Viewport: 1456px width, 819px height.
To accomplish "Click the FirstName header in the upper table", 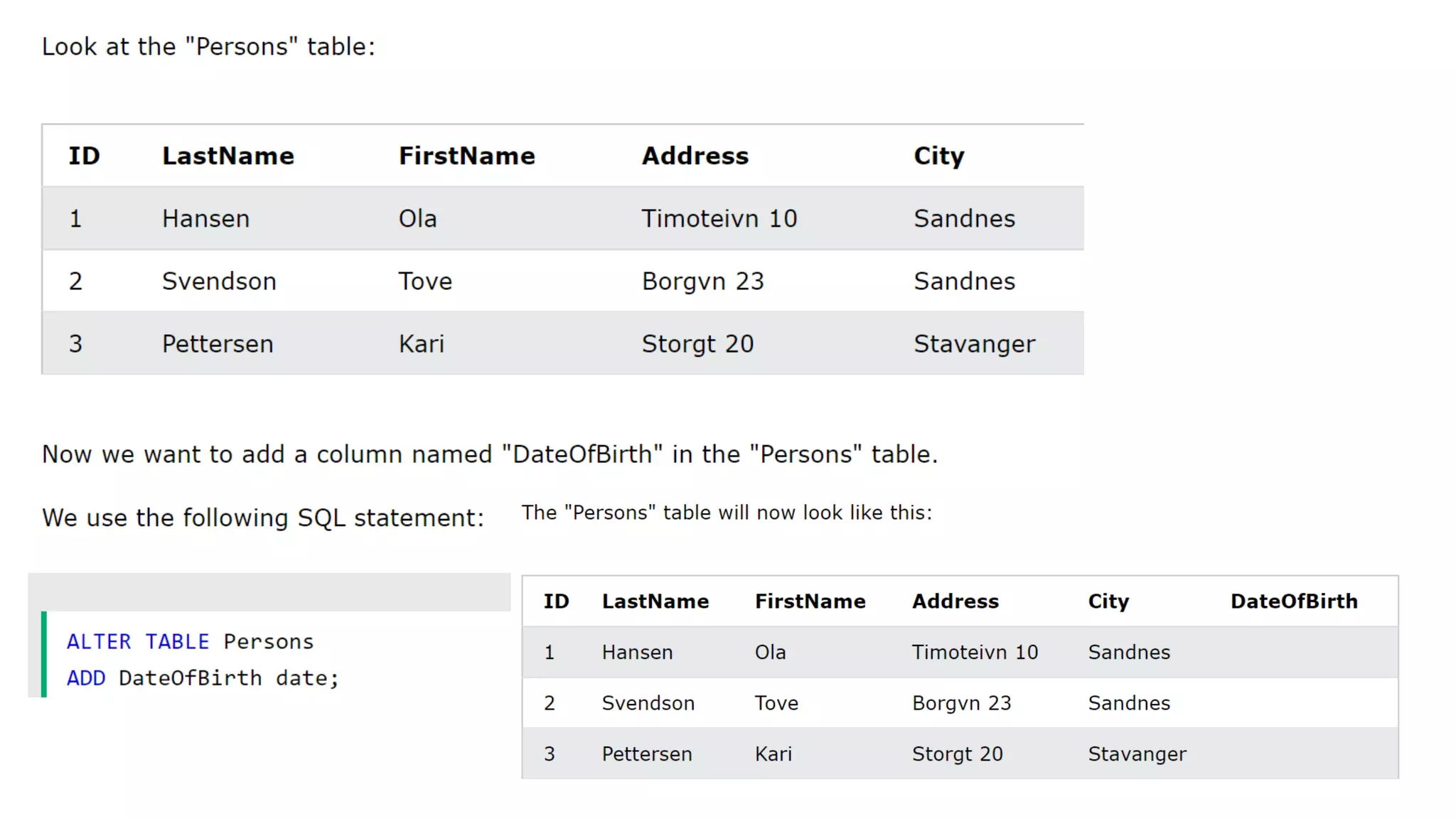I will pyautogui.click(x=466, y=156).
